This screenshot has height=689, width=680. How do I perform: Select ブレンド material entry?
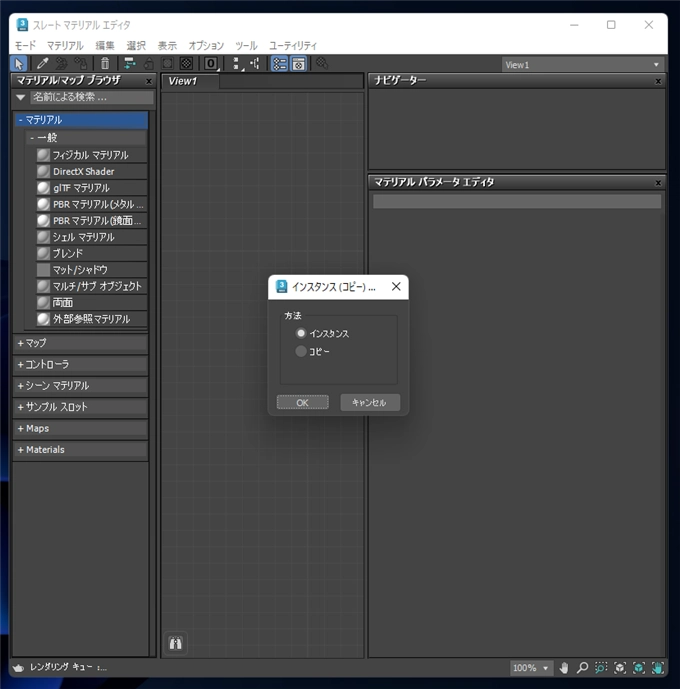[91, 254]
